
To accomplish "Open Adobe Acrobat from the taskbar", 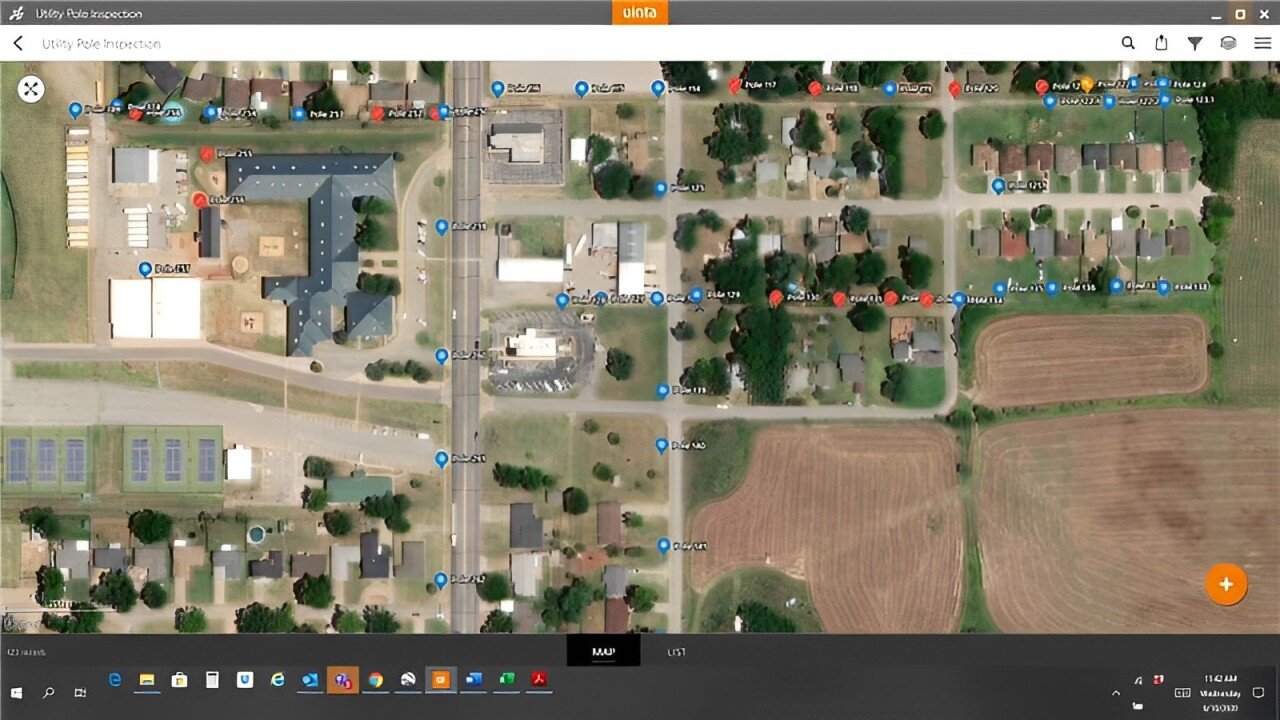I will point(540,680).
